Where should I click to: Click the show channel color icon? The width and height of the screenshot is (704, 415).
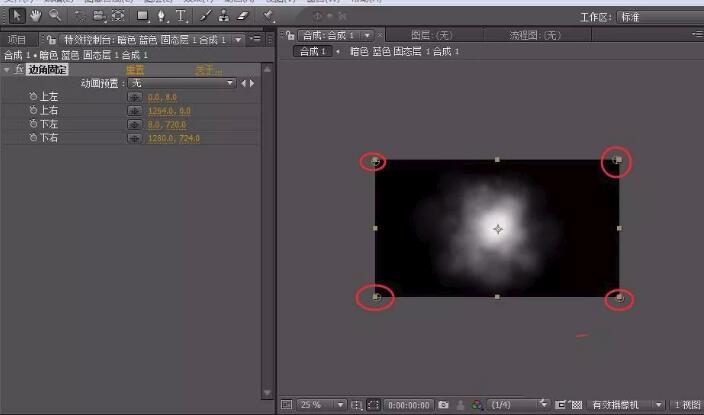click(478, 405)
